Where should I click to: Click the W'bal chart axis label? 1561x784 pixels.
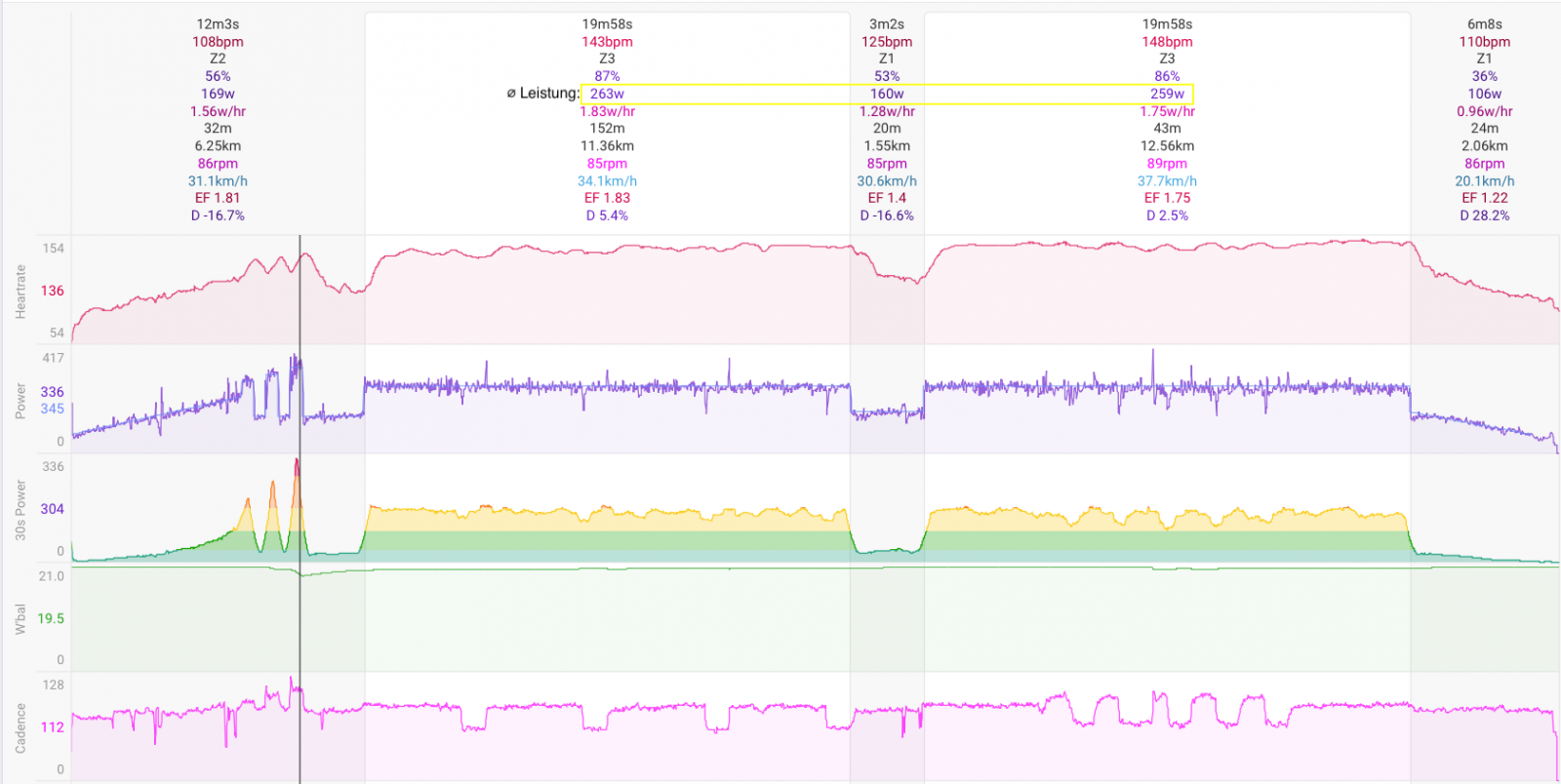[x=20, y=619]
